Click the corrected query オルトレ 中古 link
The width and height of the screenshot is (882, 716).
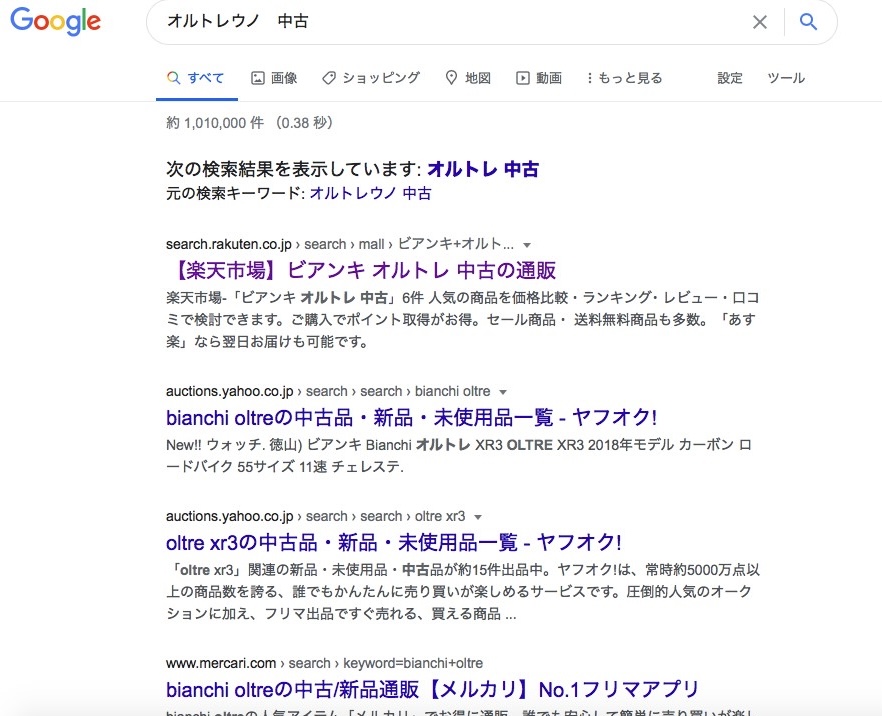tap(483, 169)
